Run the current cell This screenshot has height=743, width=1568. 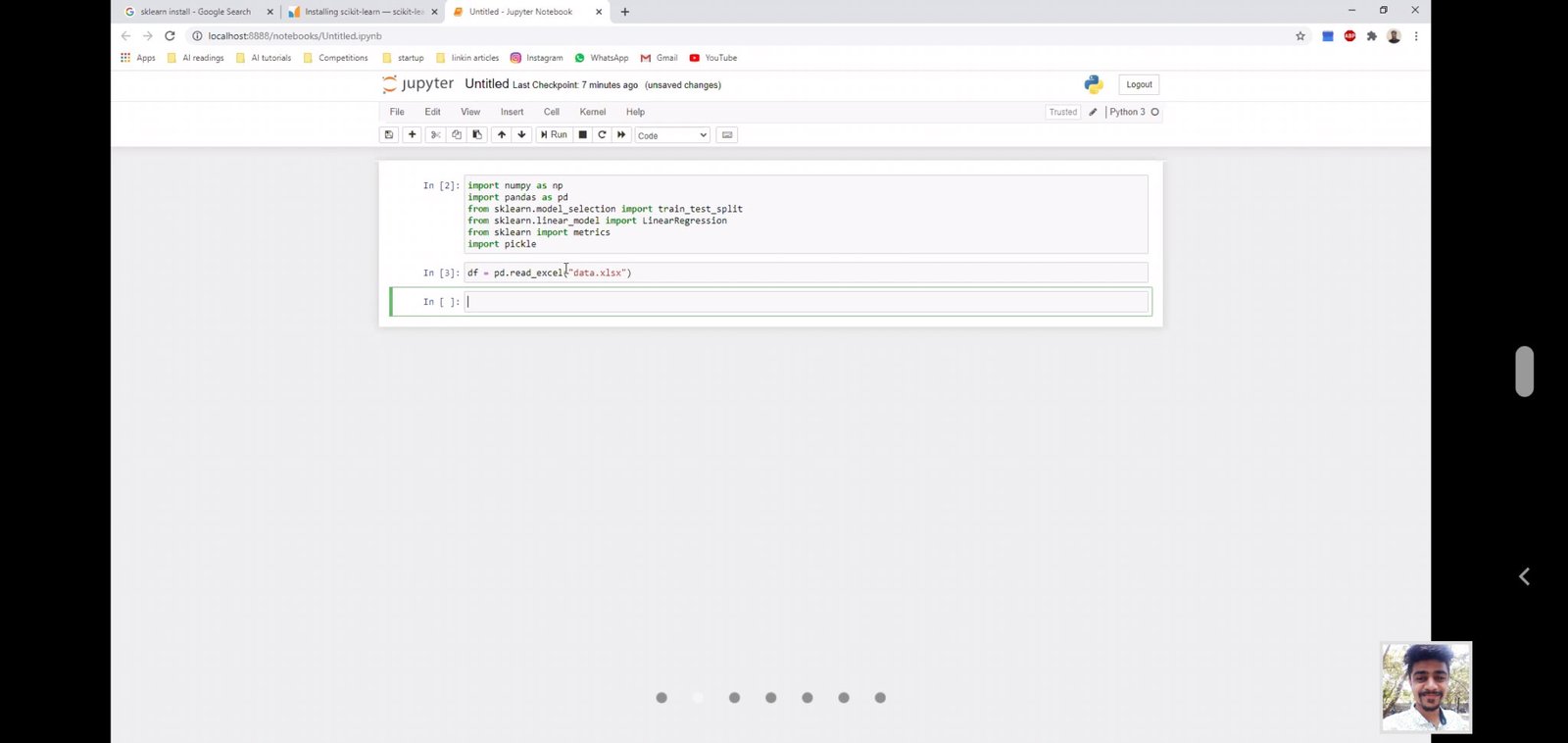click(554, 135)
